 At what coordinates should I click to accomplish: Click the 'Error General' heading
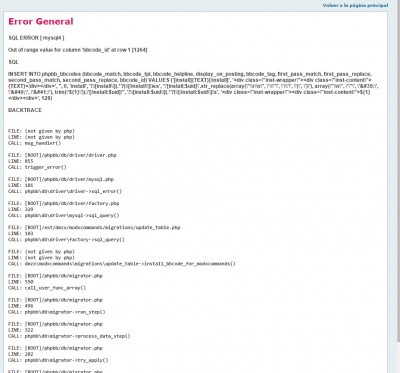[41, 22]
